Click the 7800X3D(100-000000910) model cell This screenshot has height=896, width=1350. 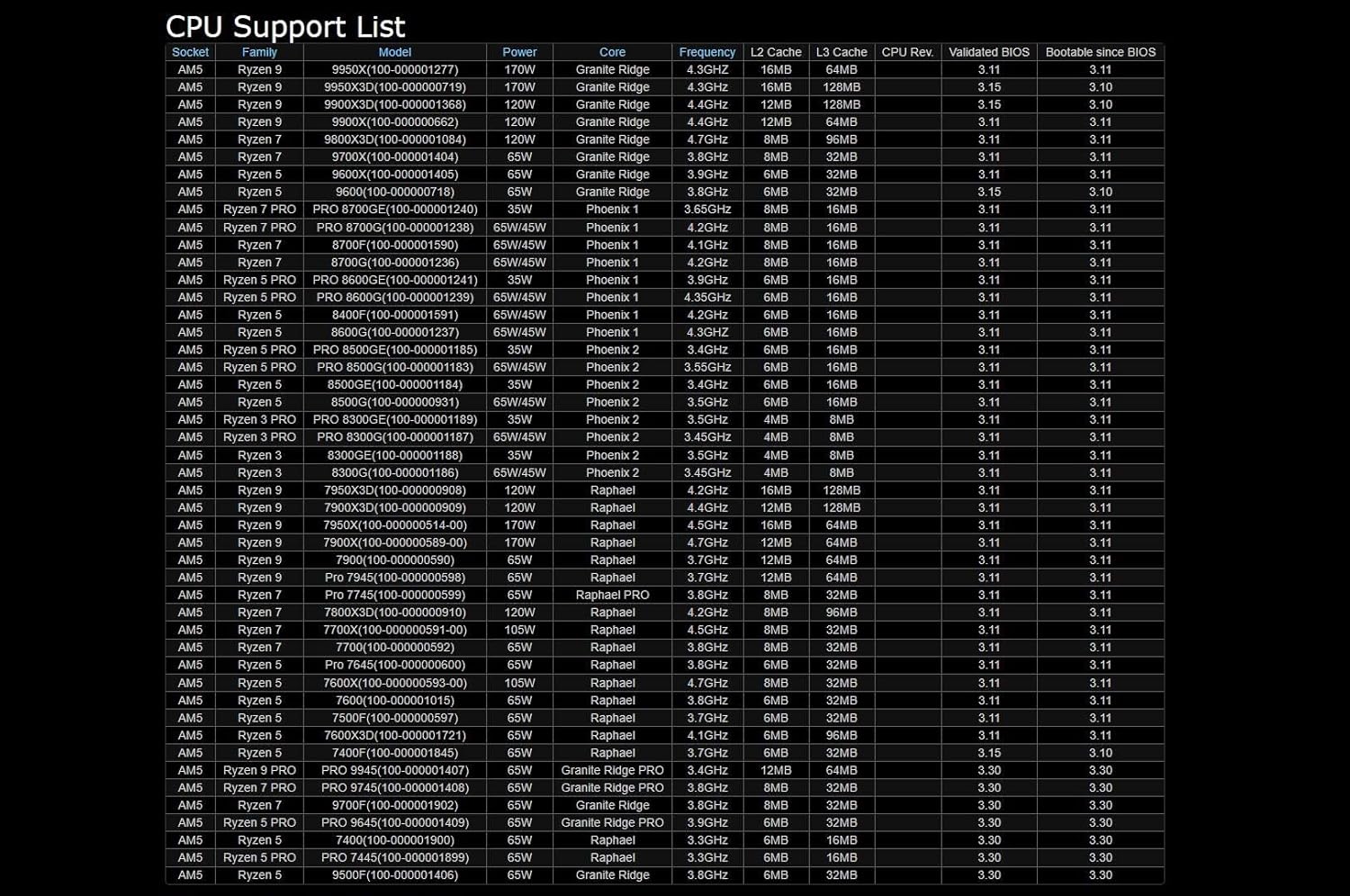(x=394, y=613)
